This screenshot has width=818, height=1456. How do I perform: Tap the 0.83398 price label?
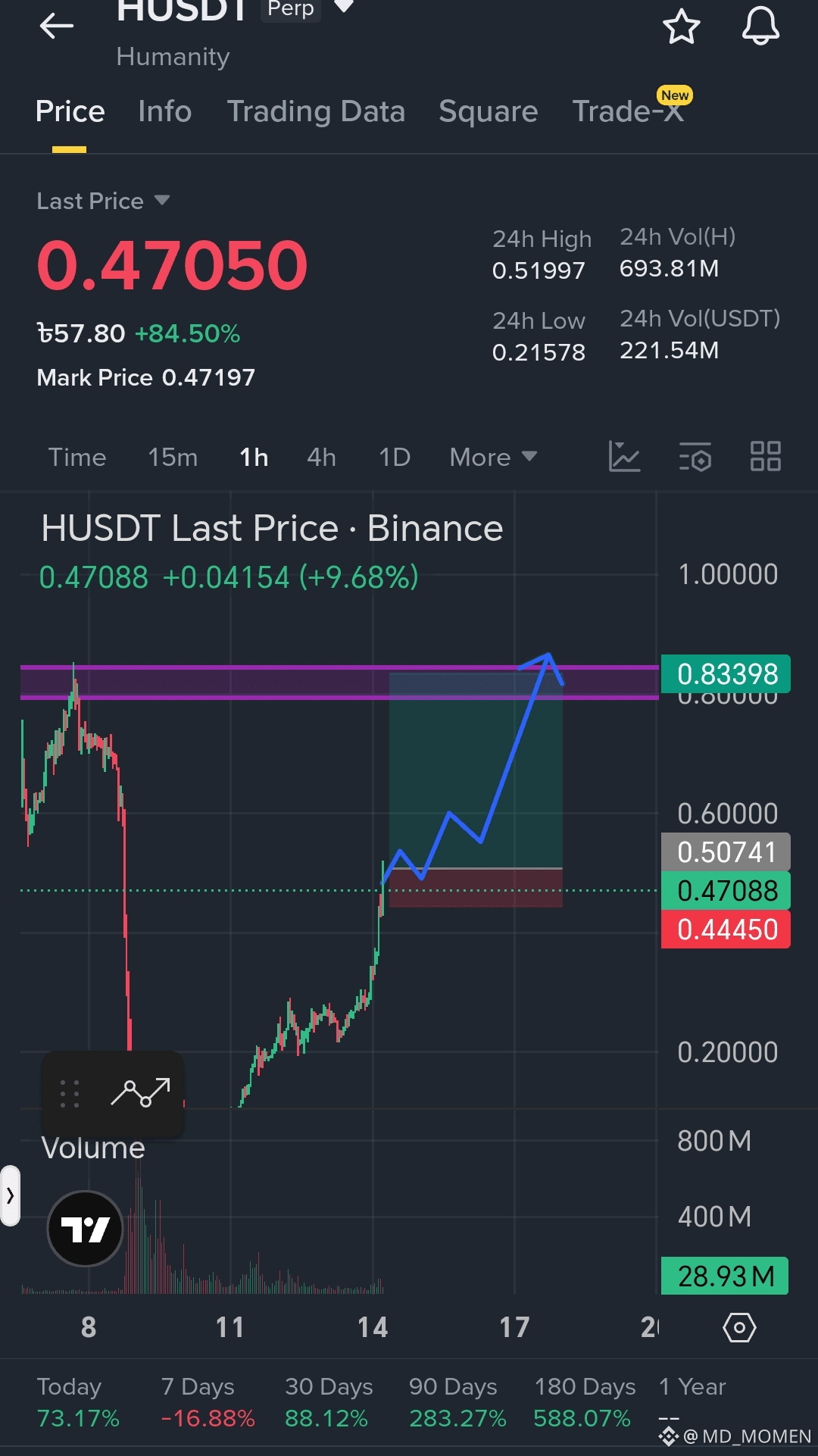tap(726, 673)
